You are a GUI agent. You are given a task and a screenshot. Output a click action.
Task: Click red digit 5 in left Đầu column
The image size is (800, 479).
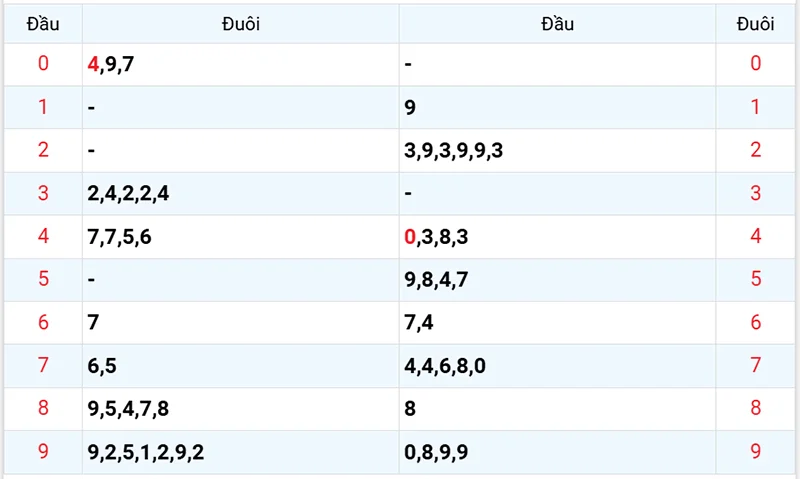43,279
